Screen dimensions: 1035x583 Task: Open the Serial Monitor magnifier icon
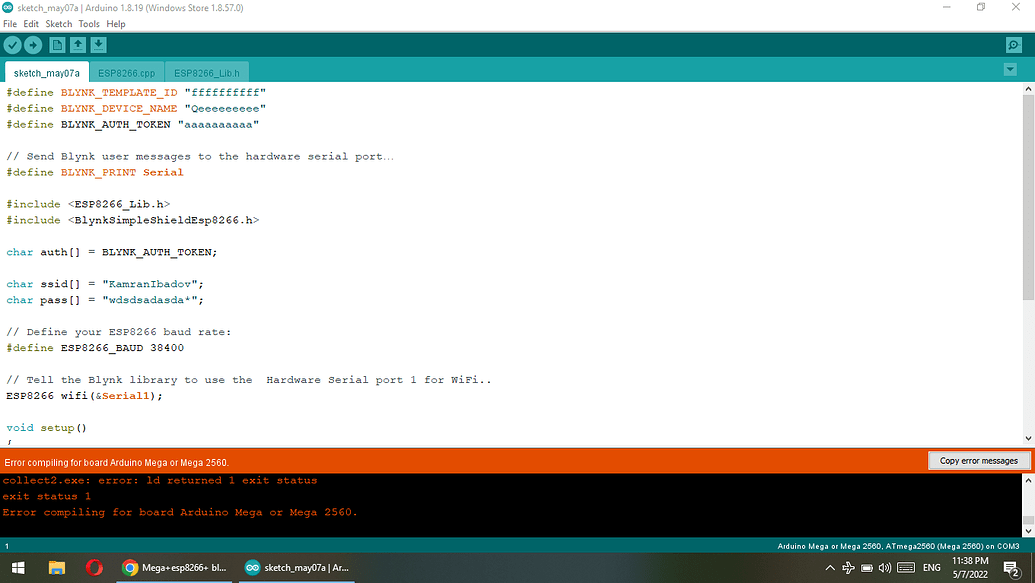pyautogui.click(x=1013, y=44)
